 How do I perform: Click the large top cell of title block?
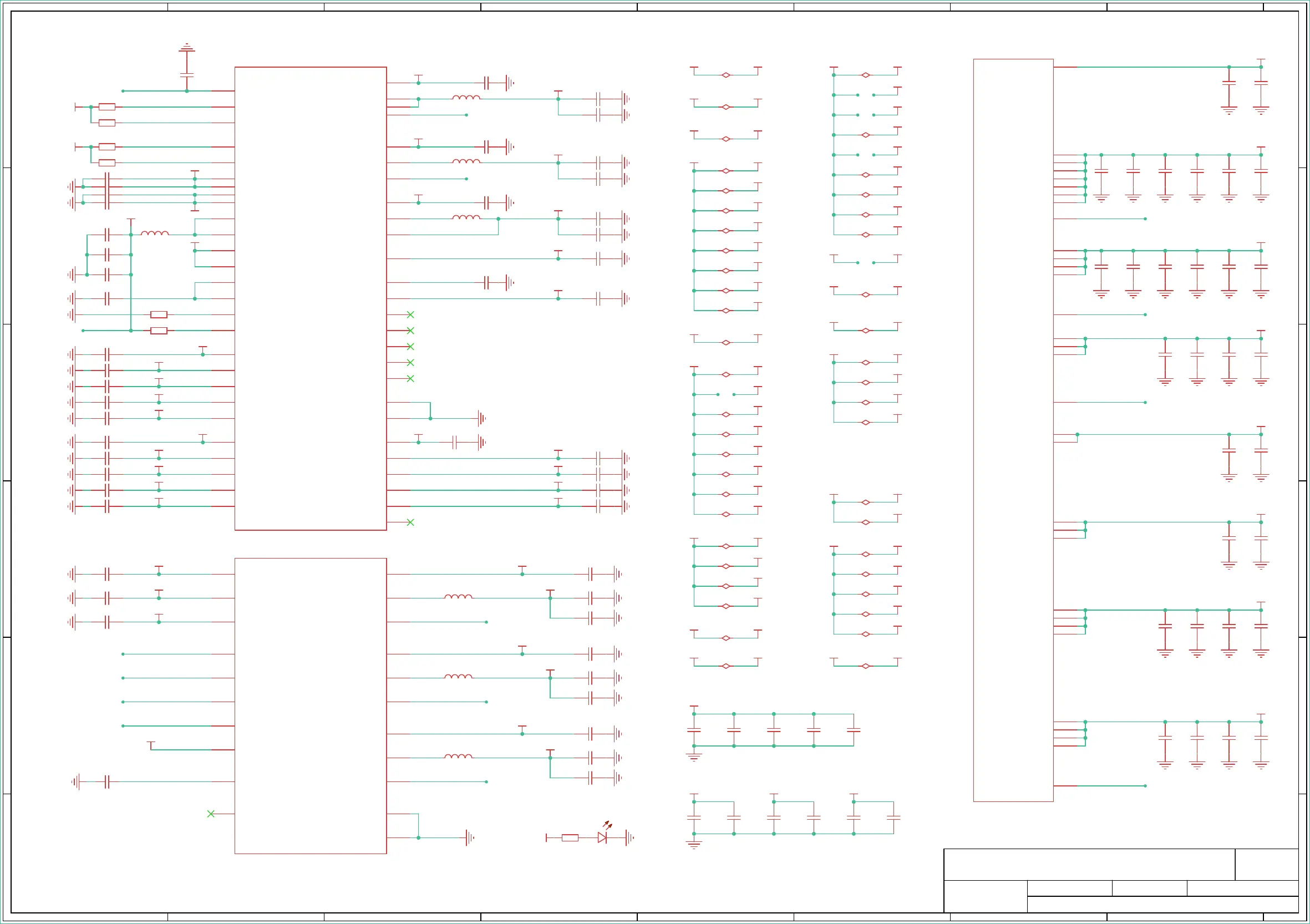point(1089,865)
